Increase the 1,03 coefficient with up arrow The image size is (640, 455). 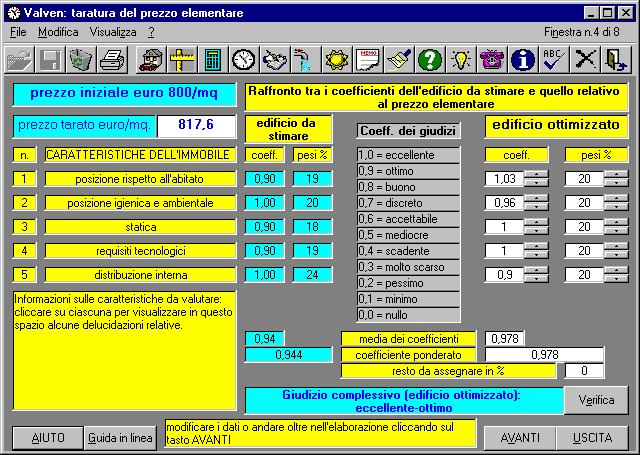pos(537,174)
